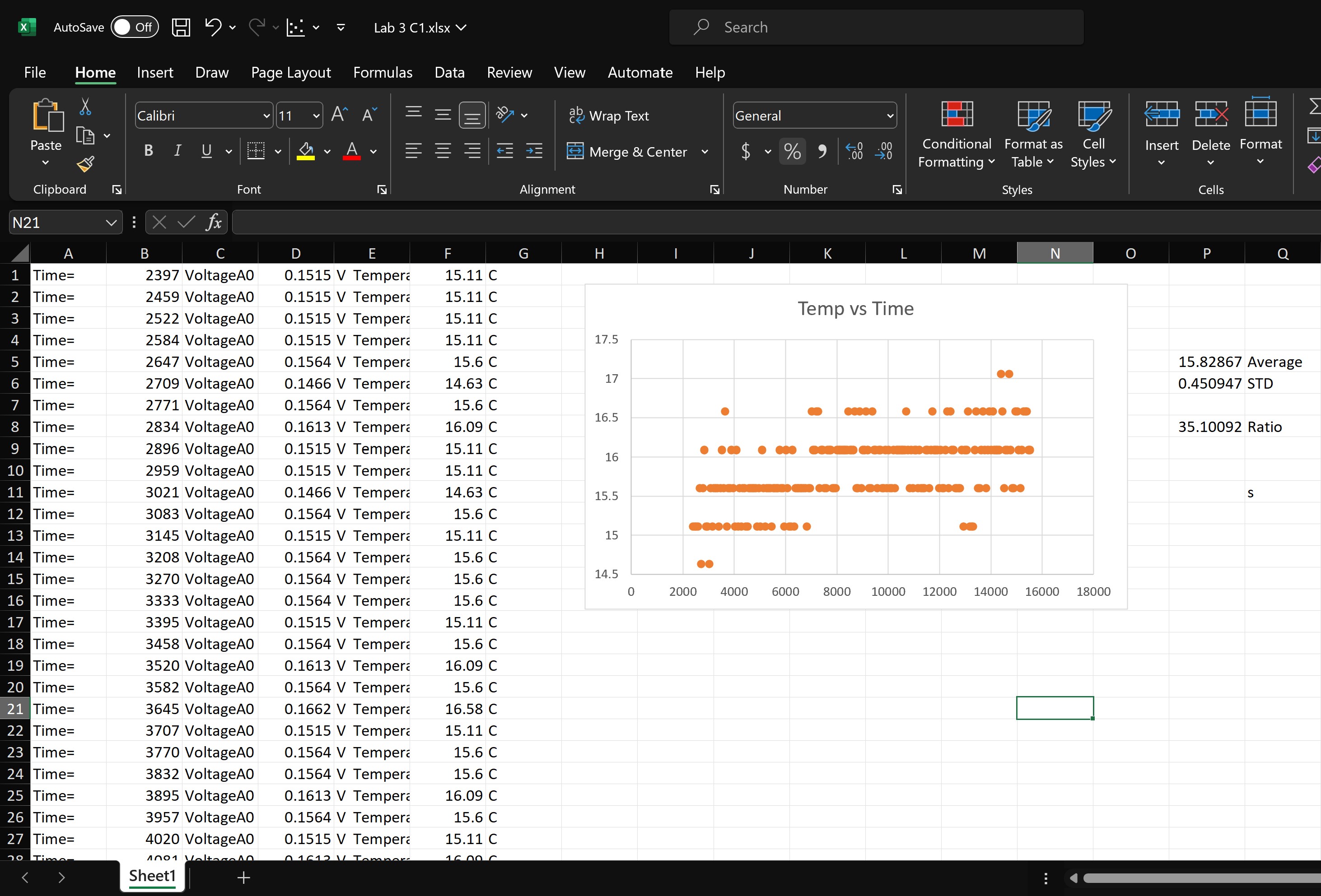Open the Data ribbon tab
Image resolution: width=1321 pixels, height=896 pixels.
449,72
